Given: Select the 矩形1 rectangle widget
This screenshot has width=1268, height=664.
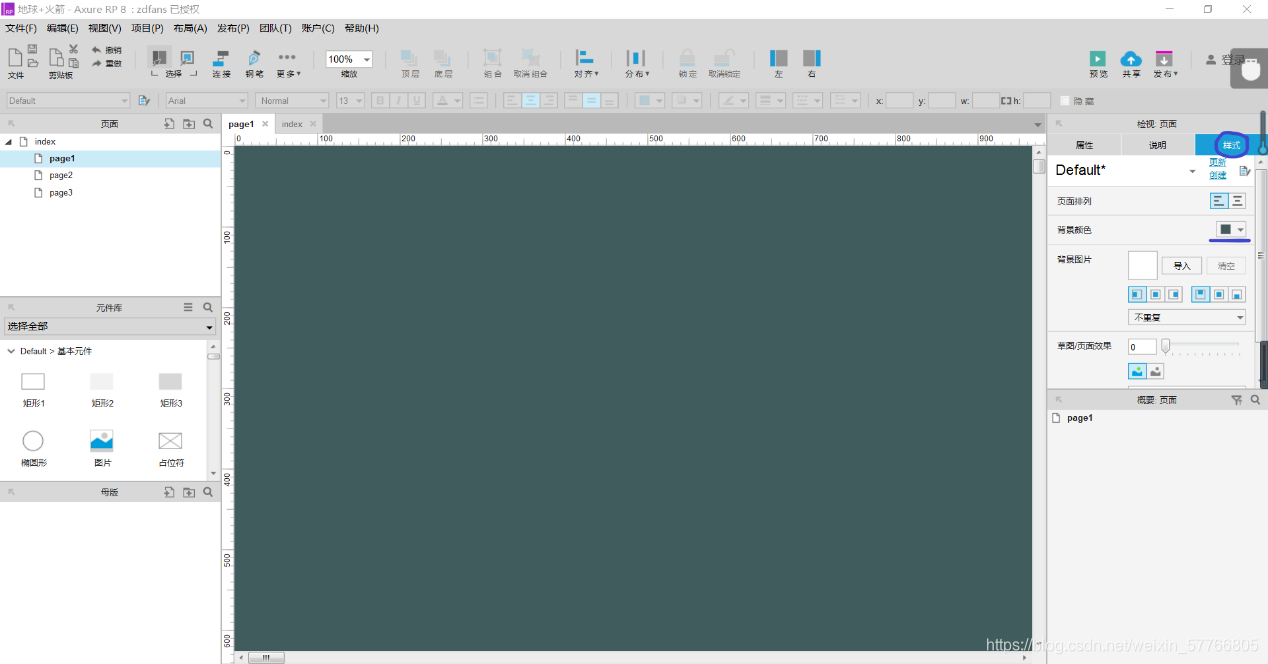Looking at the screenshot, I should click(x=33, y=389).
